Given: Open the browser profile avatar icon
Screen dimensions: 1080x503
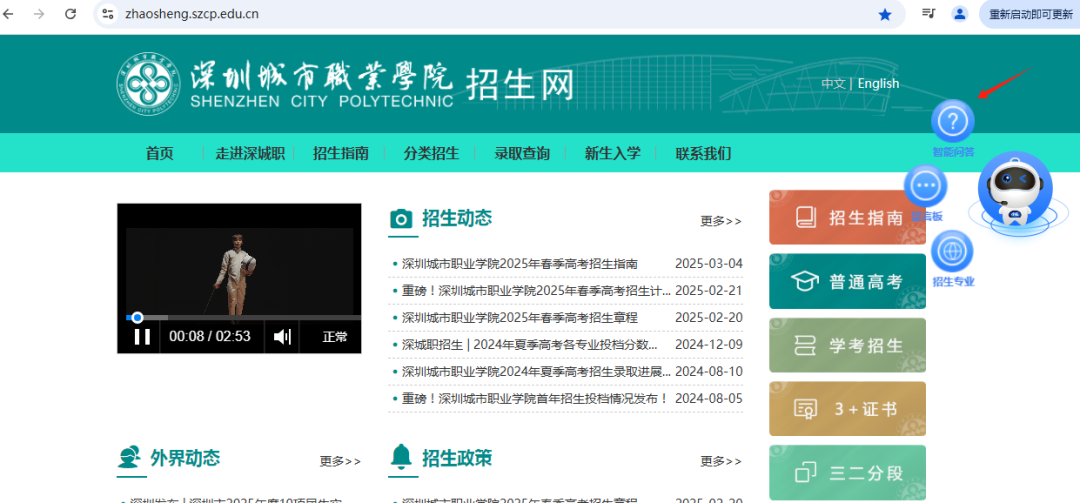Looking at the screenshot, I should [x=960, y=14].
